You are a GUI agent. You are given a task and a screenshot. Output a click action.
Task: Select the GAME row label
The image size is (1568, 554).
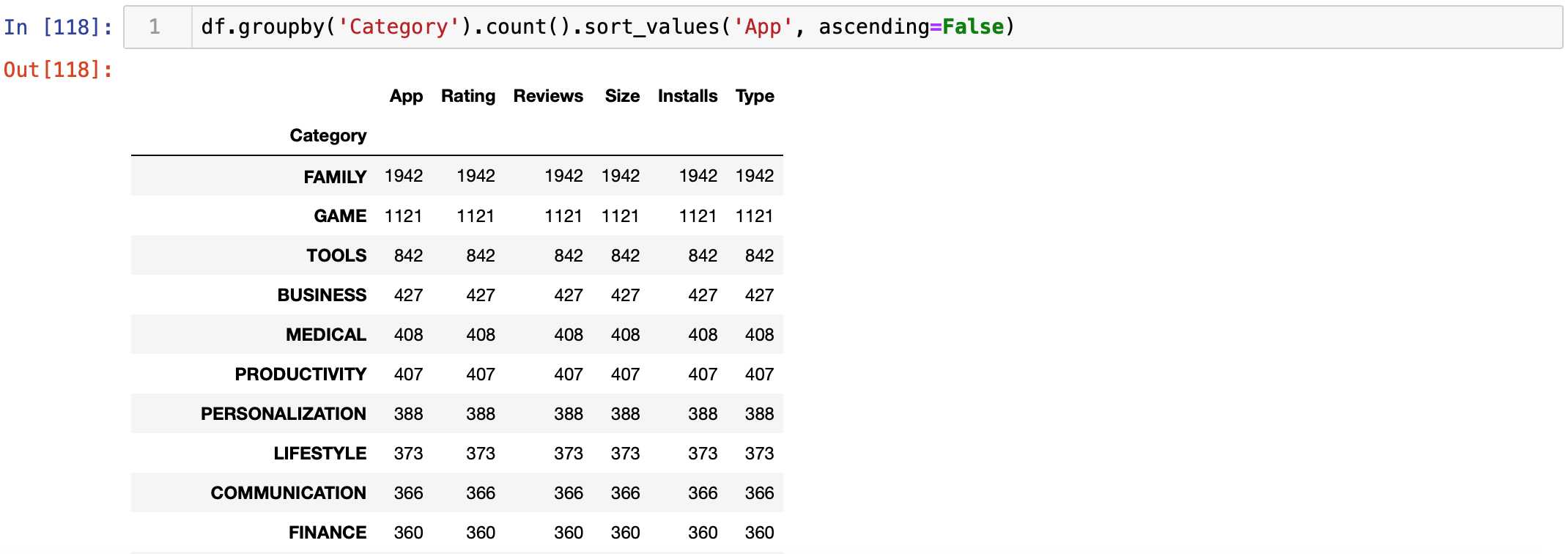(340, 216)
